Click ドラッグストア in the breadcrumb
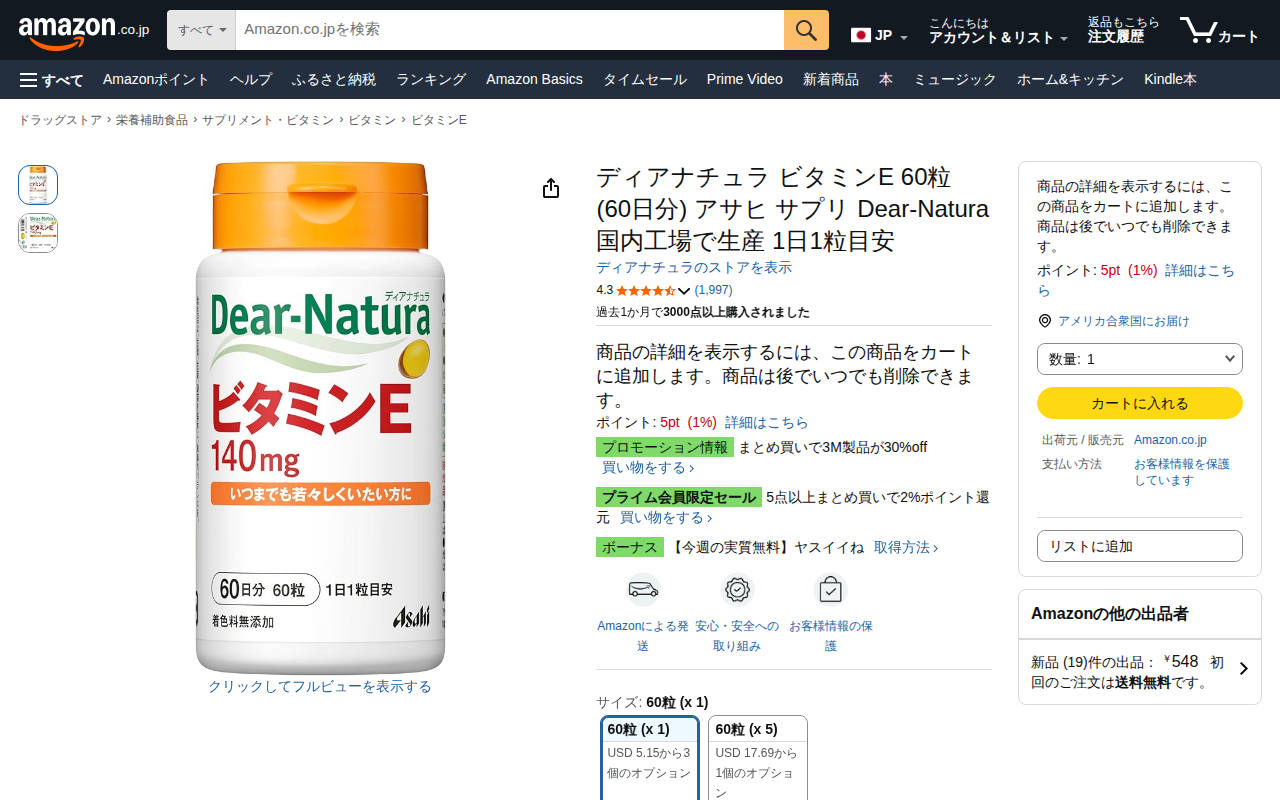1280x800 pixels. (x=60, y=120)
